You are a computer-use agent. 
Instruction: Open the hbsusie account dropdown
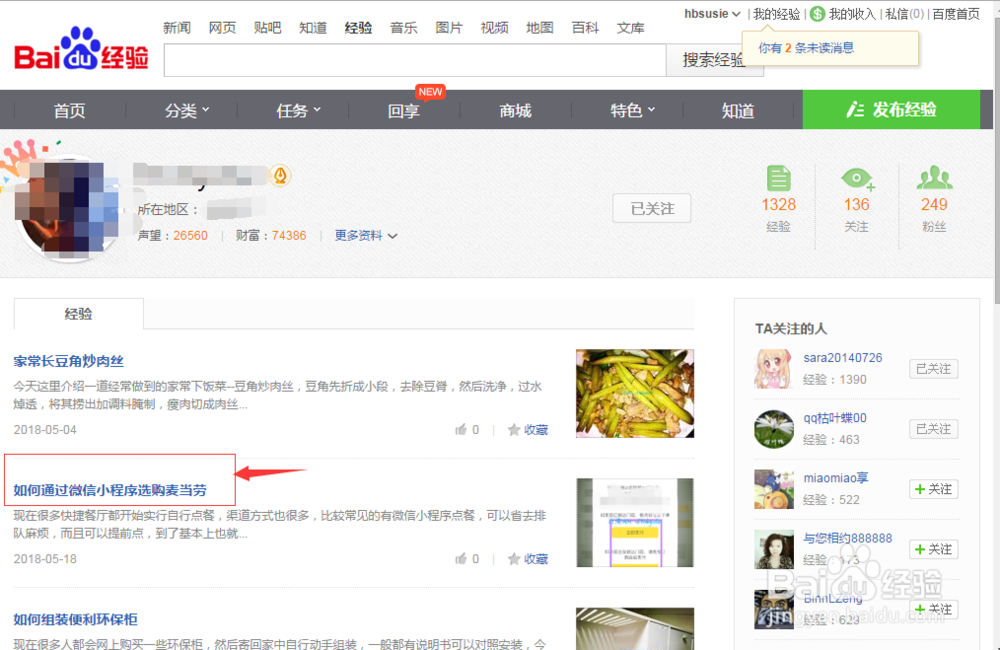tap(710, 14)
